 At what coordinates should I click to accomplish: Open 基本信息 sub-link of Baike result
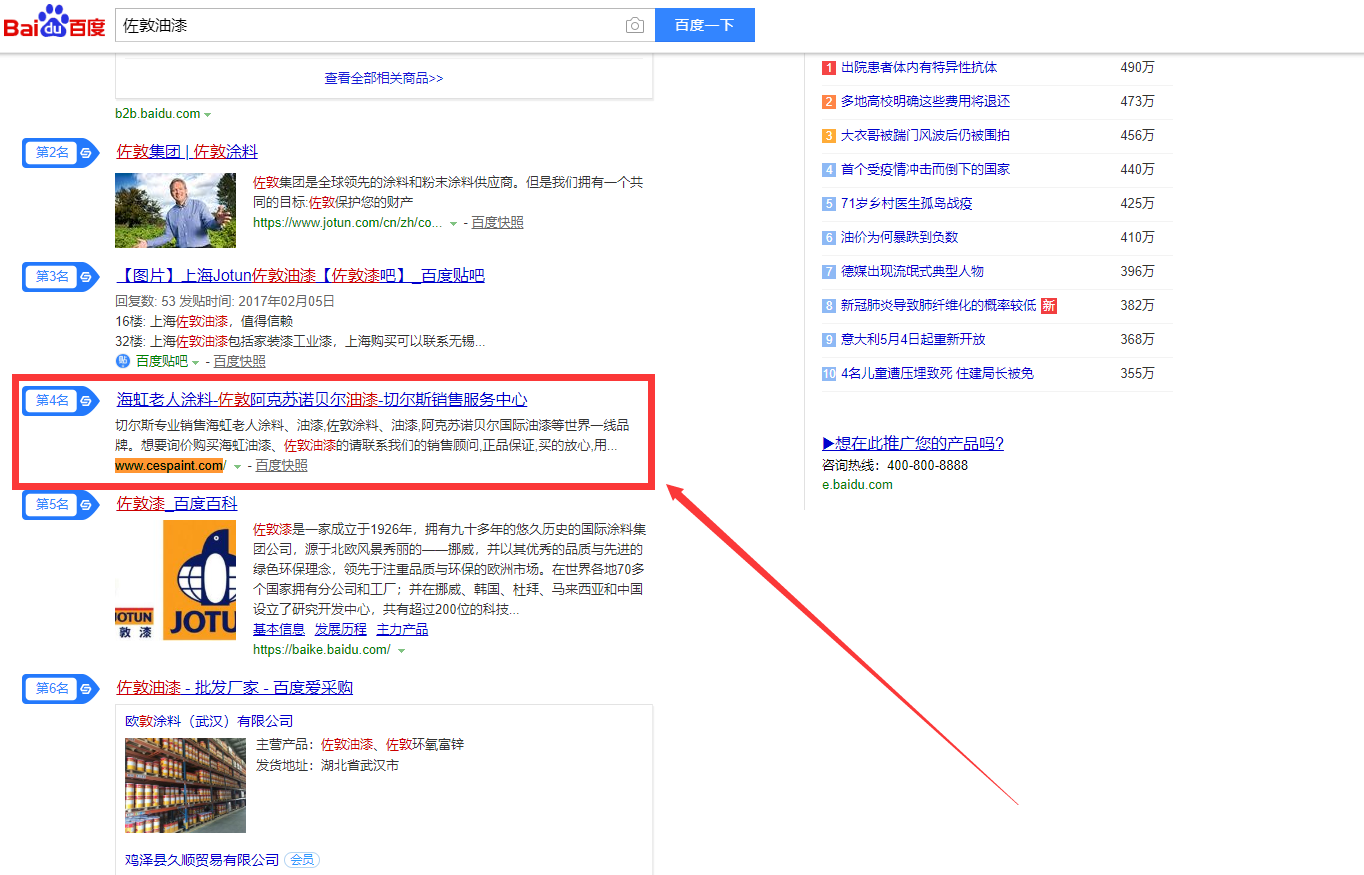[x=279, y=630]
